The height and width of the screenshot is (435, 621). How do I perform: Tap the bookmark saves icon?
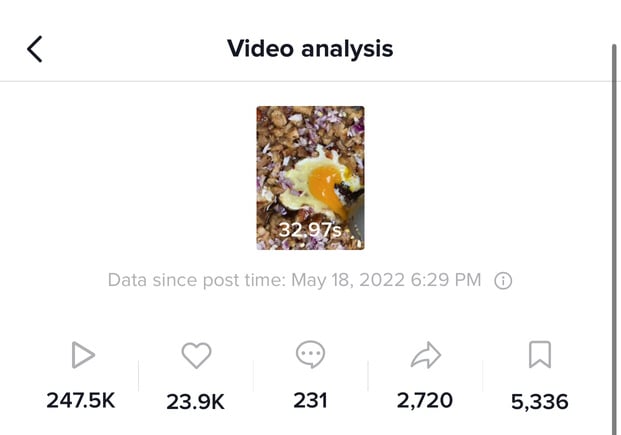tap(540, 354)
